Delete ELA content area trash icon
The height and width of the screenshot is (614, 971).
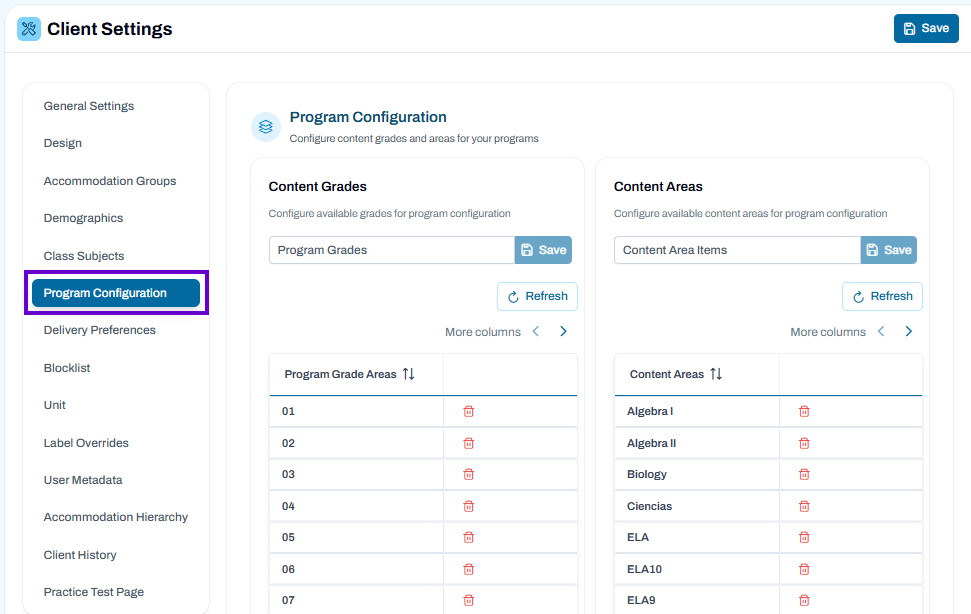[804, 537]
